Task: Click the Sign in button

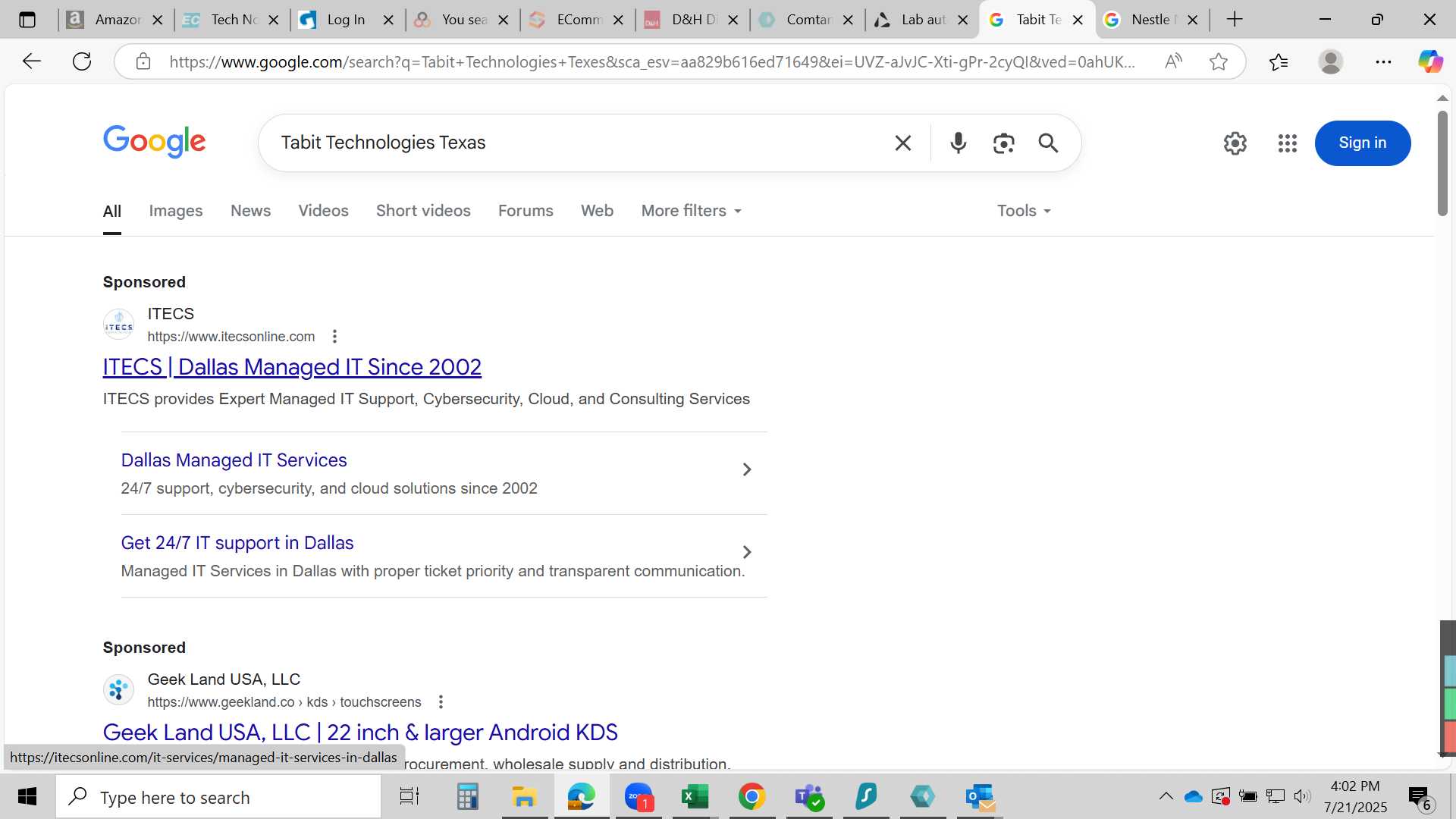Action: tap(1362, 143)
